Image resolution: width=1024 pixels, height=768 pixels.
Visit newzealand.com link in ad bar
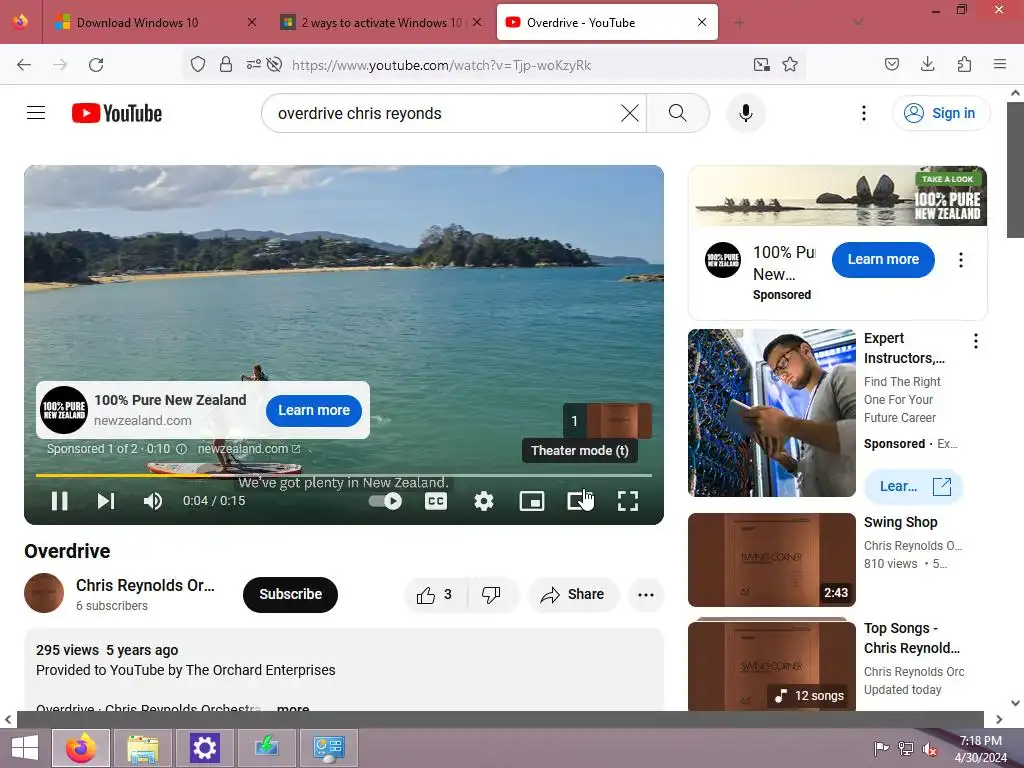(x=249, y=449)
